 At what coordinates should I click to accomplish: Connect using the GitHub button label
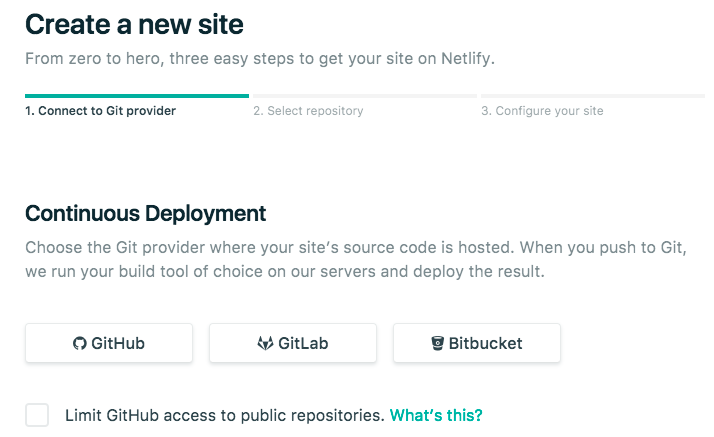coord(118,343)
